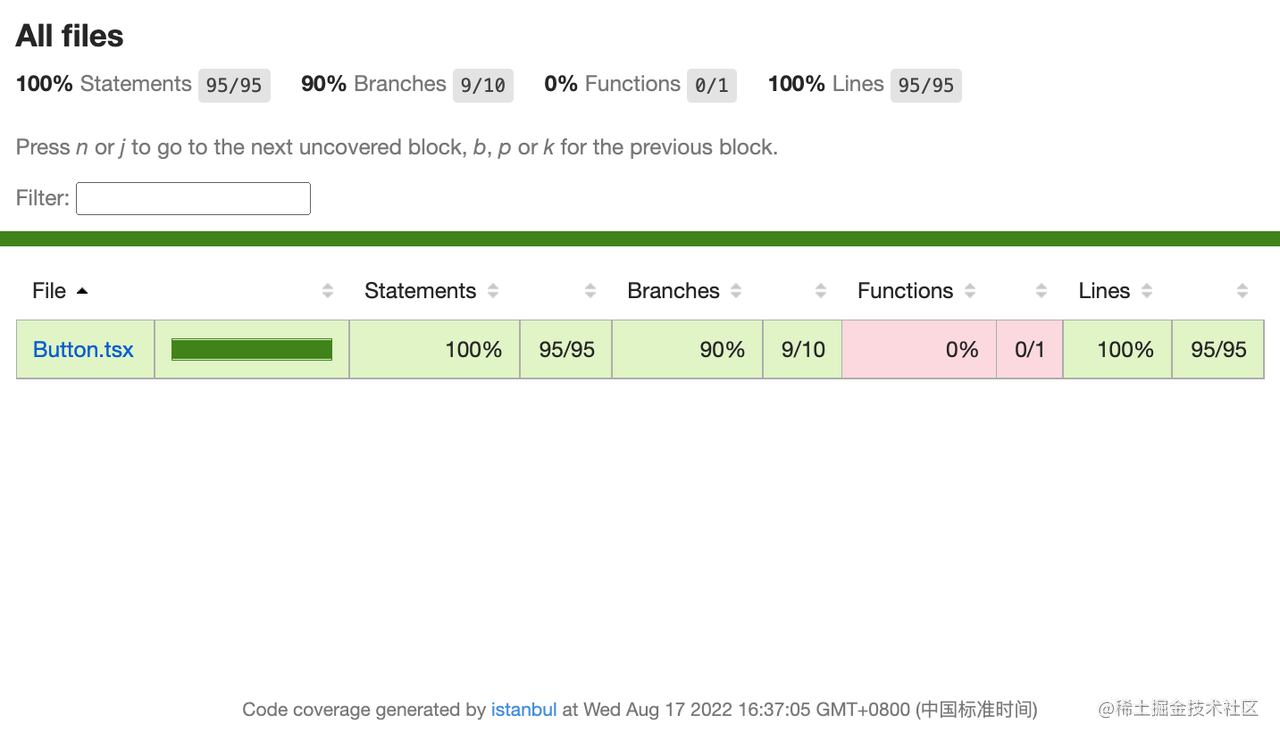The image size is (1280, 740).
Task: Click the green coverage bar for Button.tsx
Action: pos(251,349)
